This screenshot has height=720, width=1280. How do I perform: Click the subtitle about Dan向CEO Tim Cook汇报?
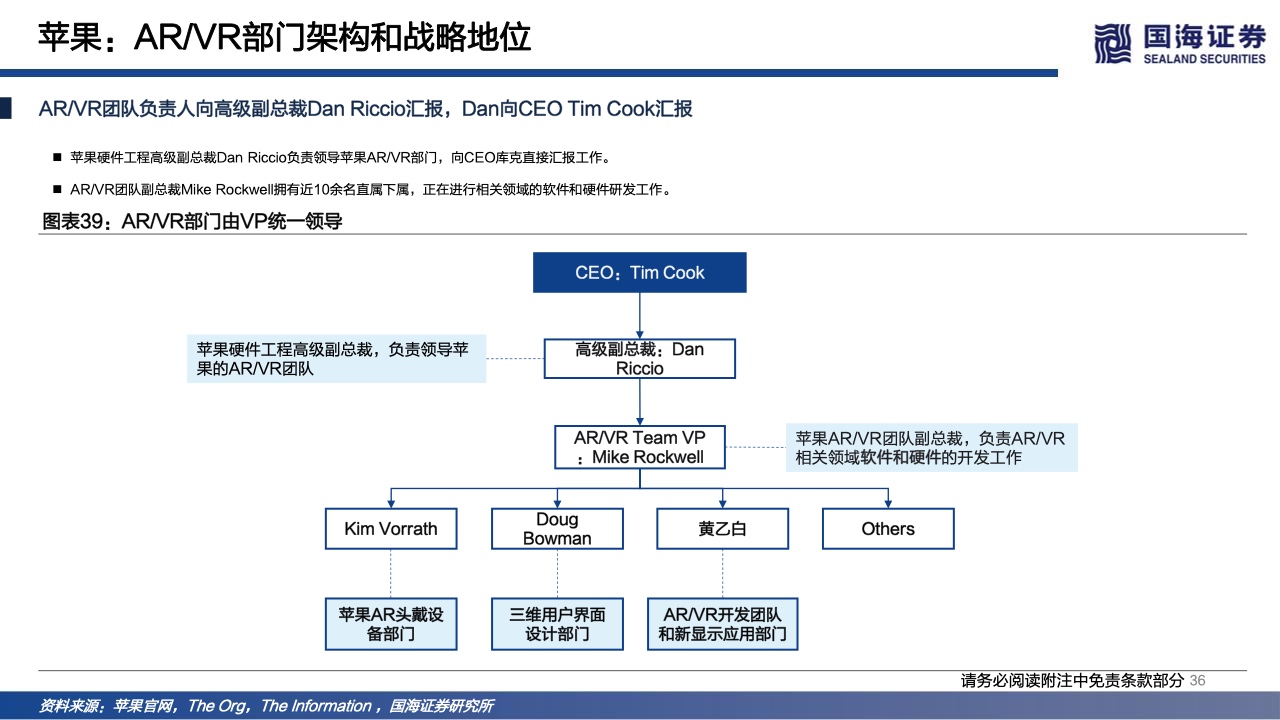365,109
